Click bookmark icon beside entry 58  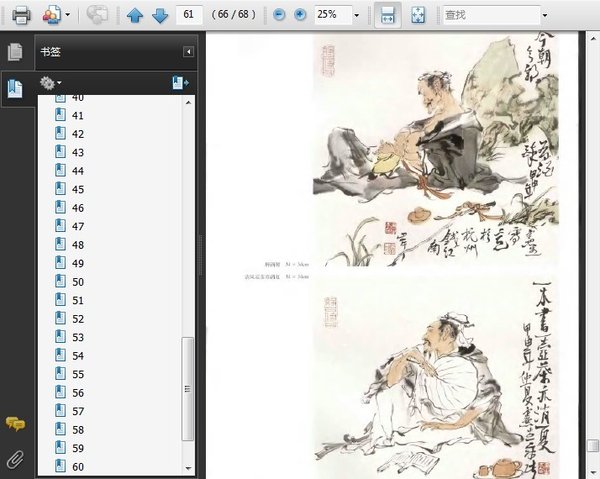[60, 429]
